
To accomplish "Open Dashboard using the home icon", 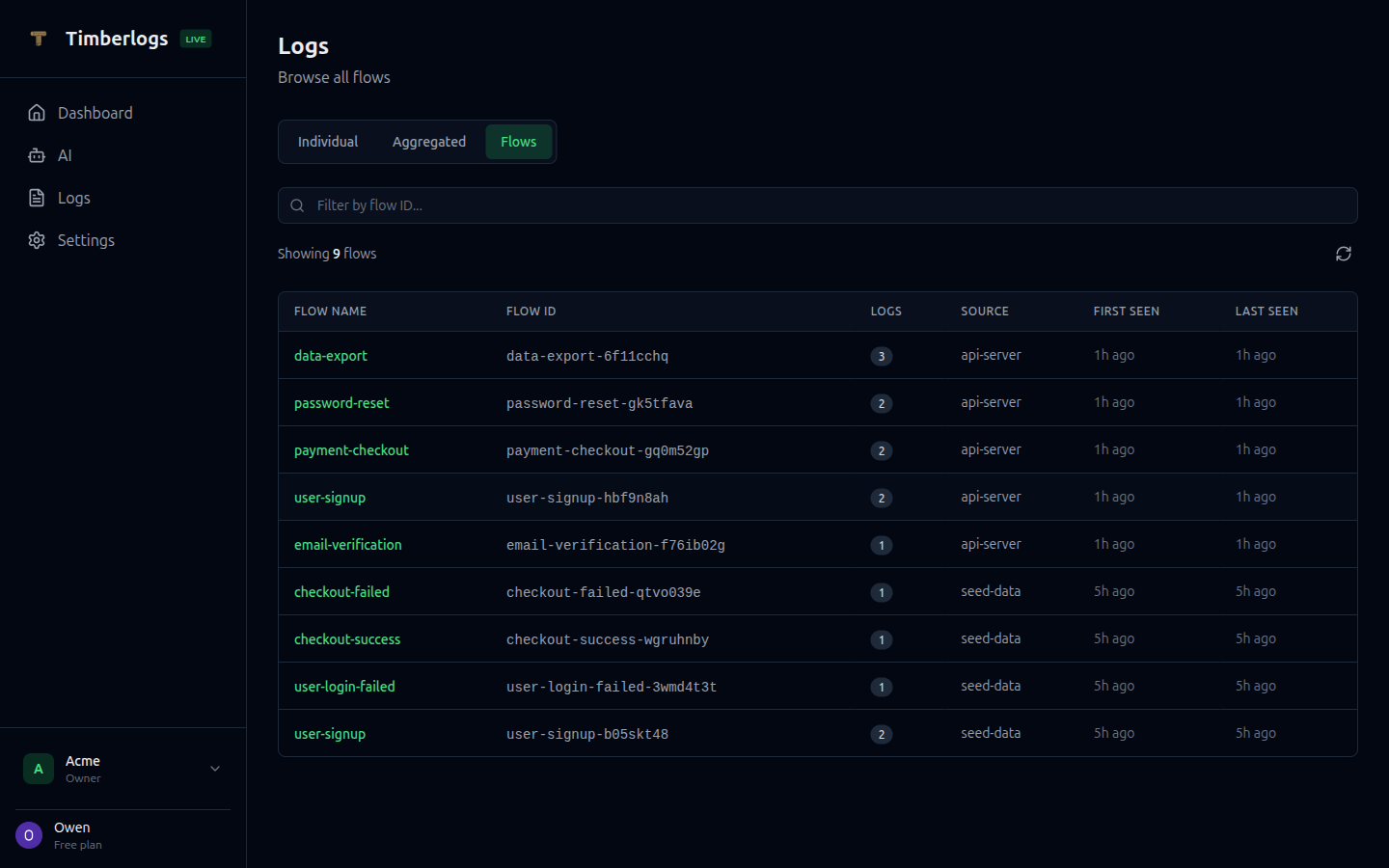I will pyautogui.click(x=36, y=112).
